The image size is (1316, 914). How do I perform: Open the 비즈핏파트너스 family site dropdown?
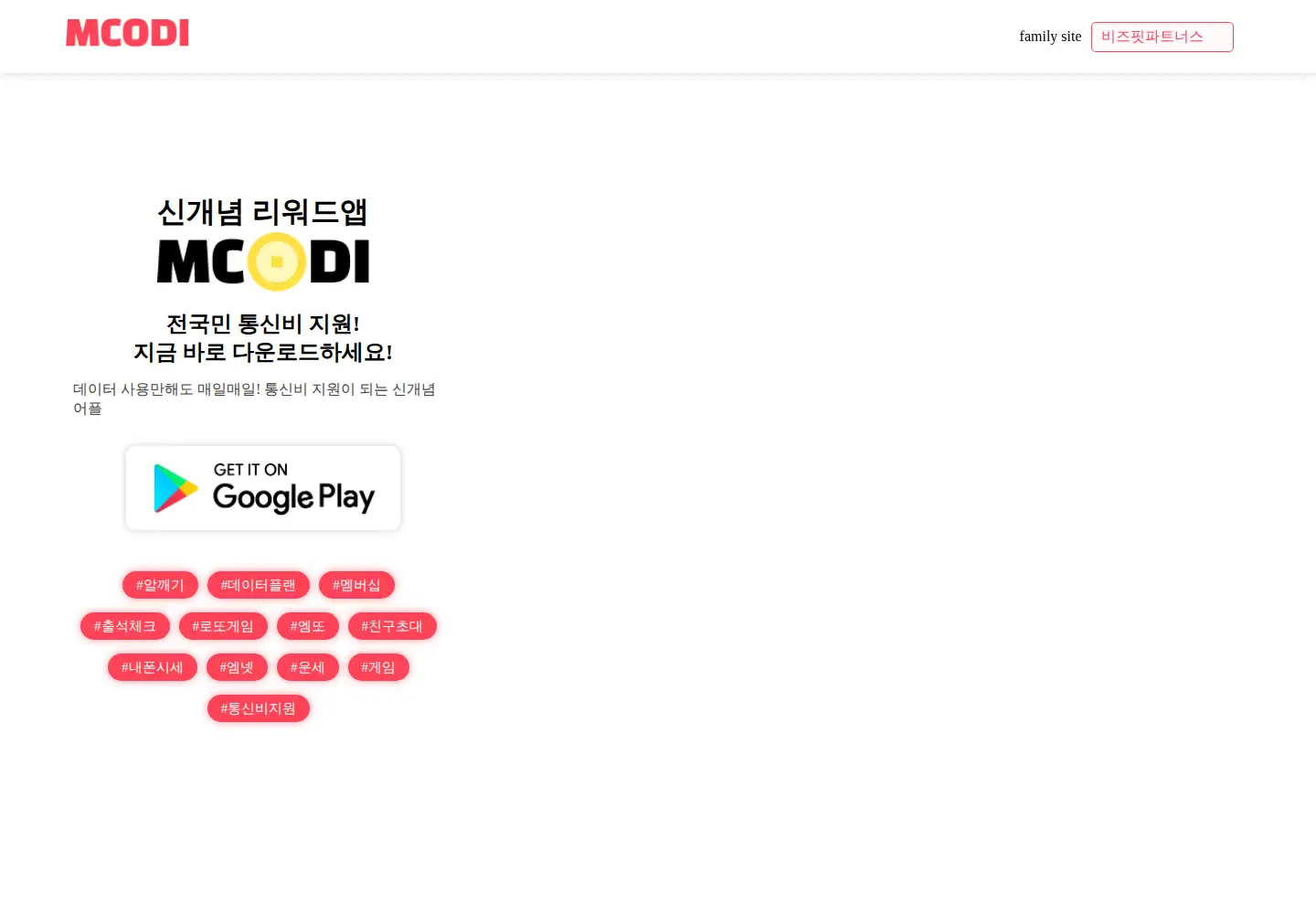pos(1162,37)
